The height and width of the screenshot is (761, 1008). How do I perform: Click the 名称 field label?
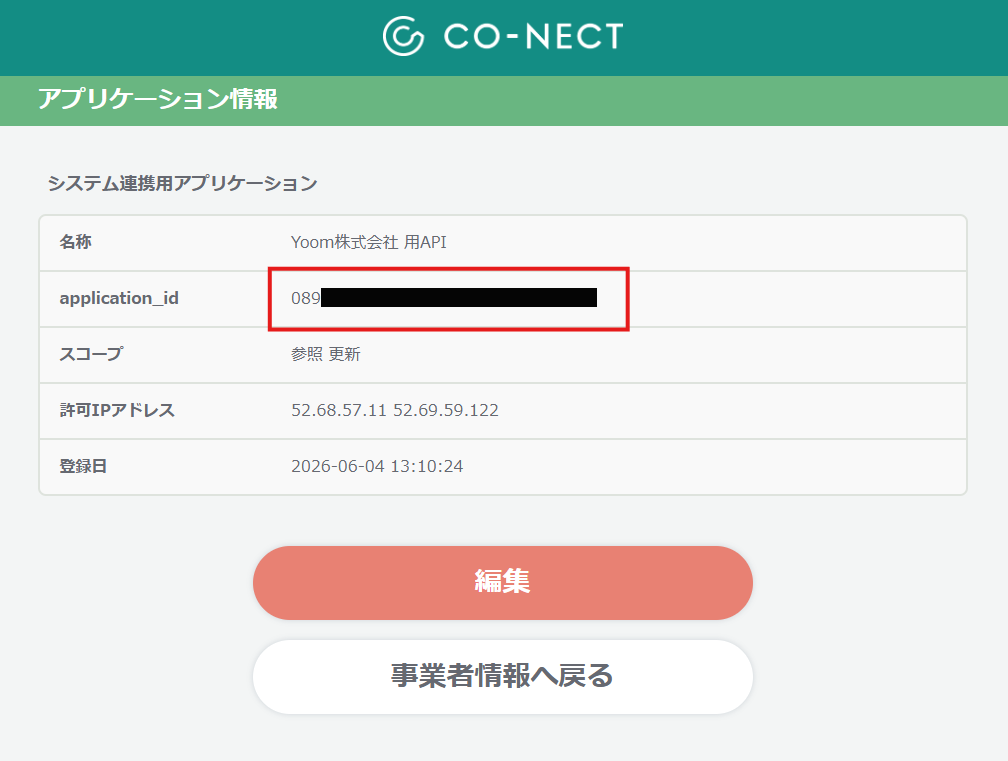75,242
